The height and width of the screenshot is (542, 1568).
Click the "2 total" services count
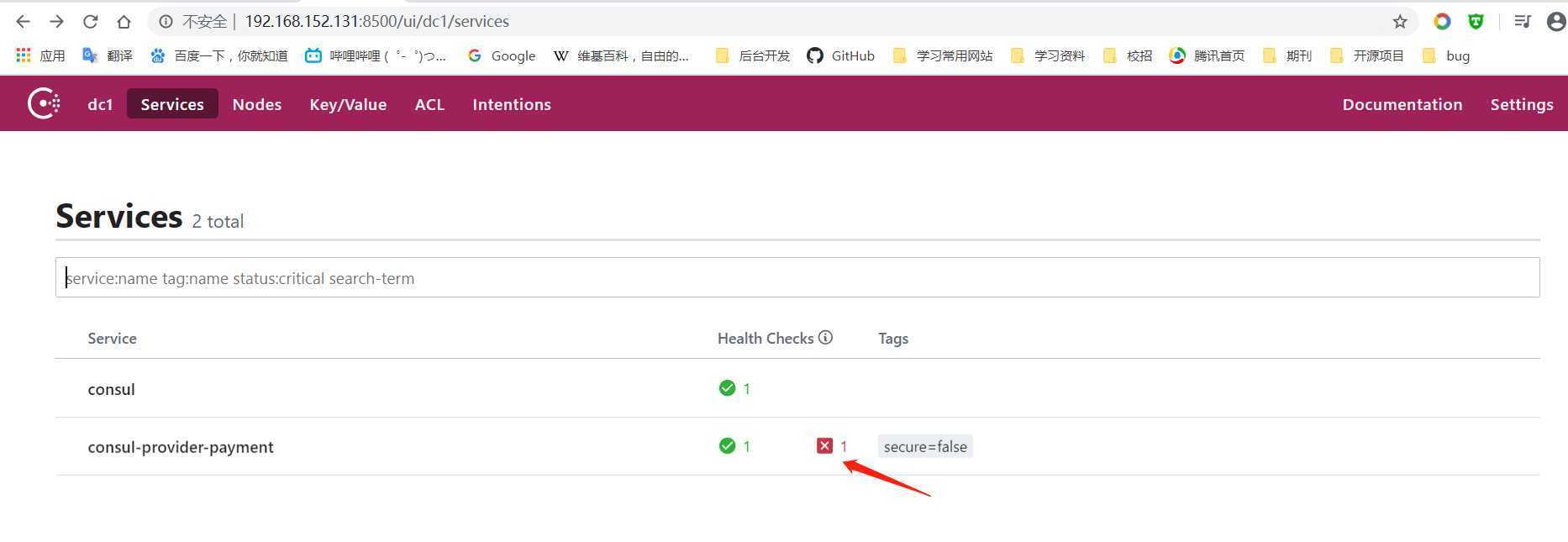218,221
